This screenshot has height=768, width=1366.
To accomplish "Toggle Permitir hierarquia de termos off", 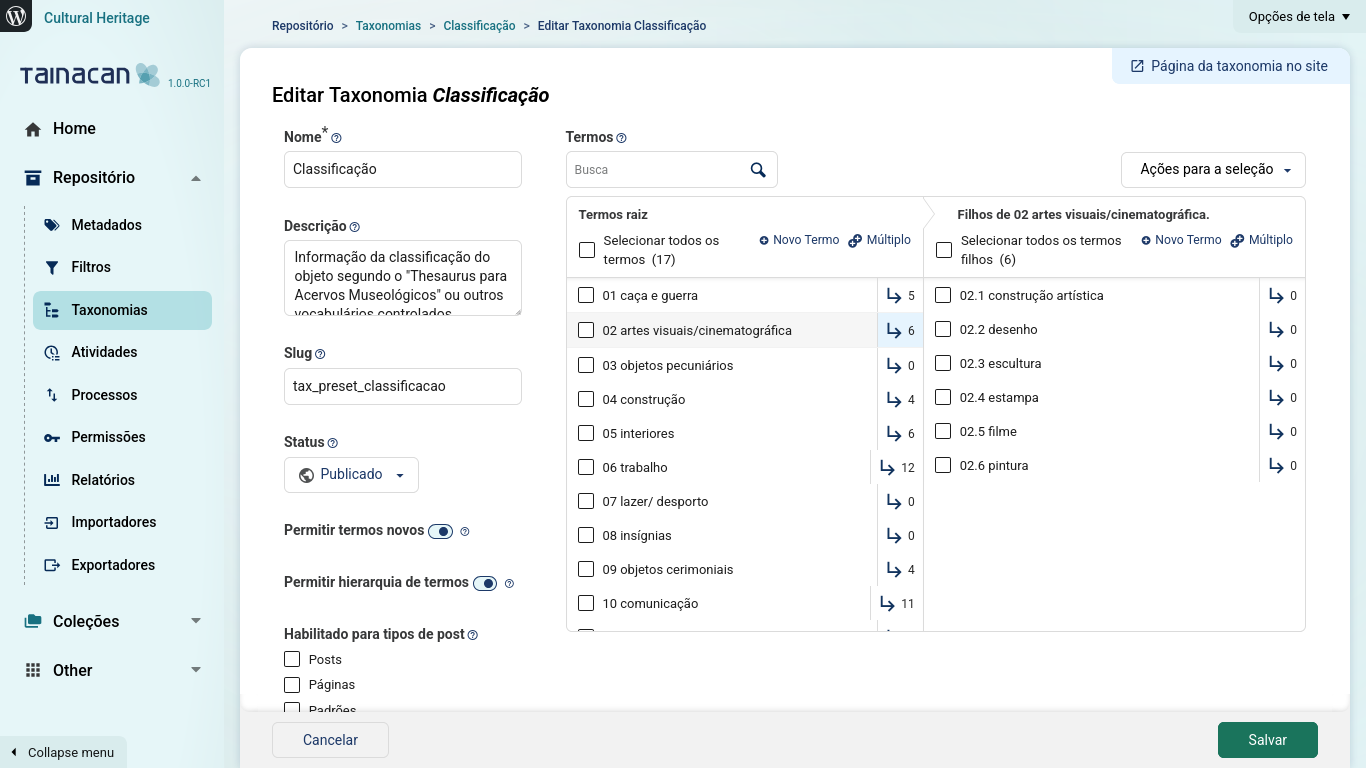I will tap(486, 583).
